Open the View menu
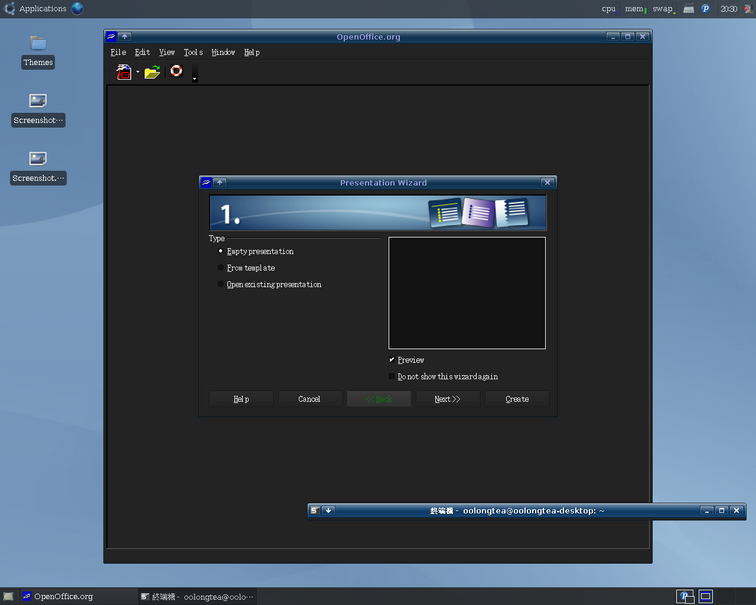Viewport: 756px width, 605px height. (167, 52)
